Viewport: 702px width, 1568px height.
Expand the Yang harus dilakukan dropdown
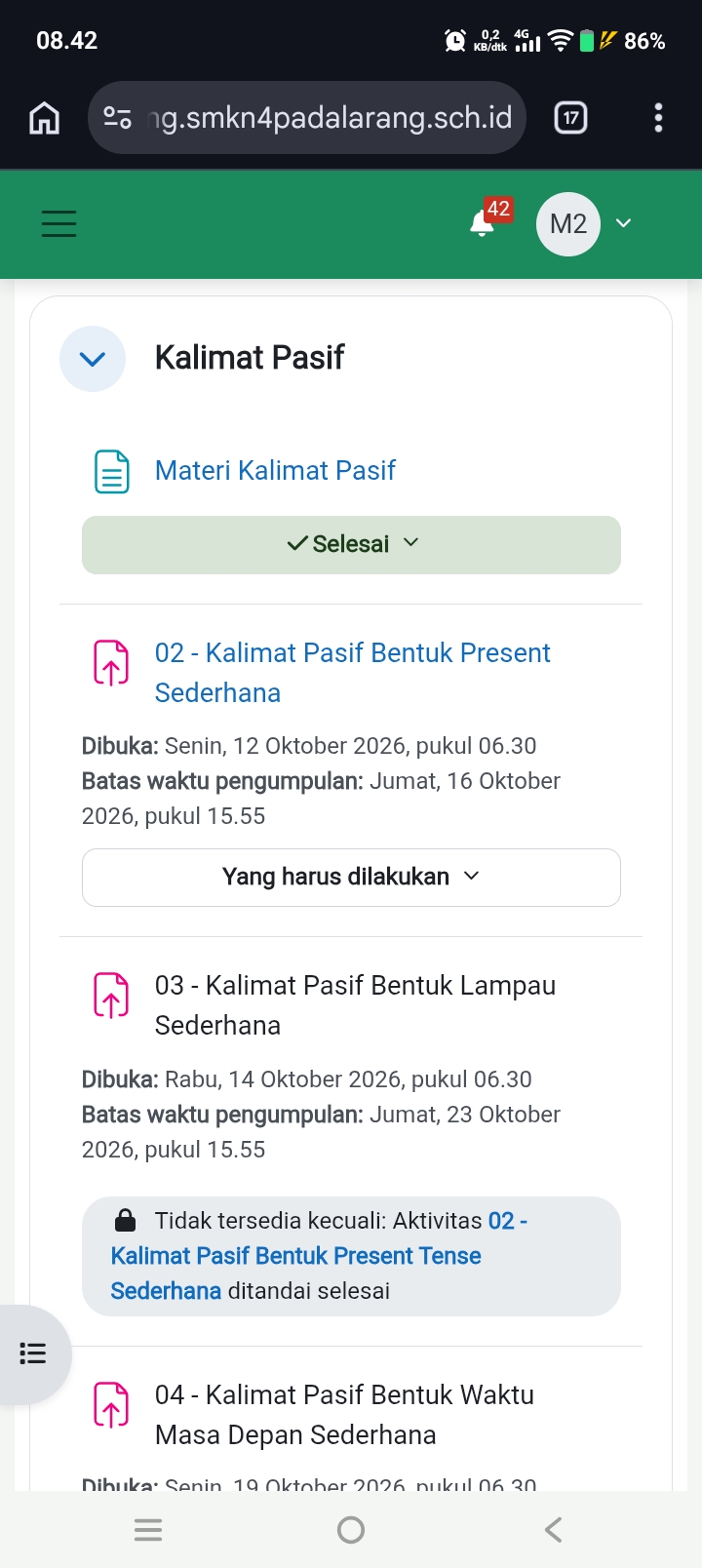point(351,878)
